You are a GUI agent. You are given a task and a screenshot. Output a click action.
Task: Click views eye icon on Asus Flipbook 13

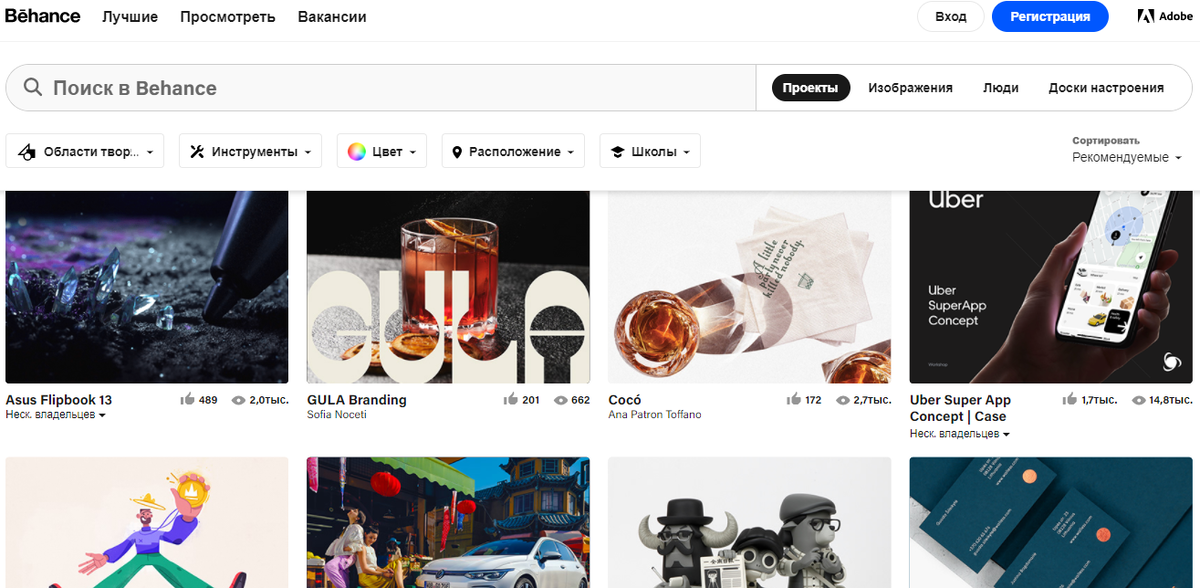click(238, 400)
